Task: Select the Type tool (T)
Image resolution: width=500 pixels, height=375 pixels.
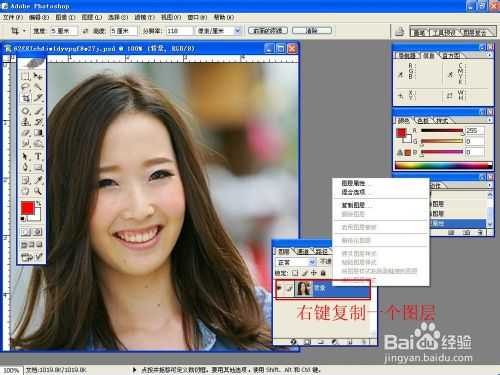Action: point(38,156)
